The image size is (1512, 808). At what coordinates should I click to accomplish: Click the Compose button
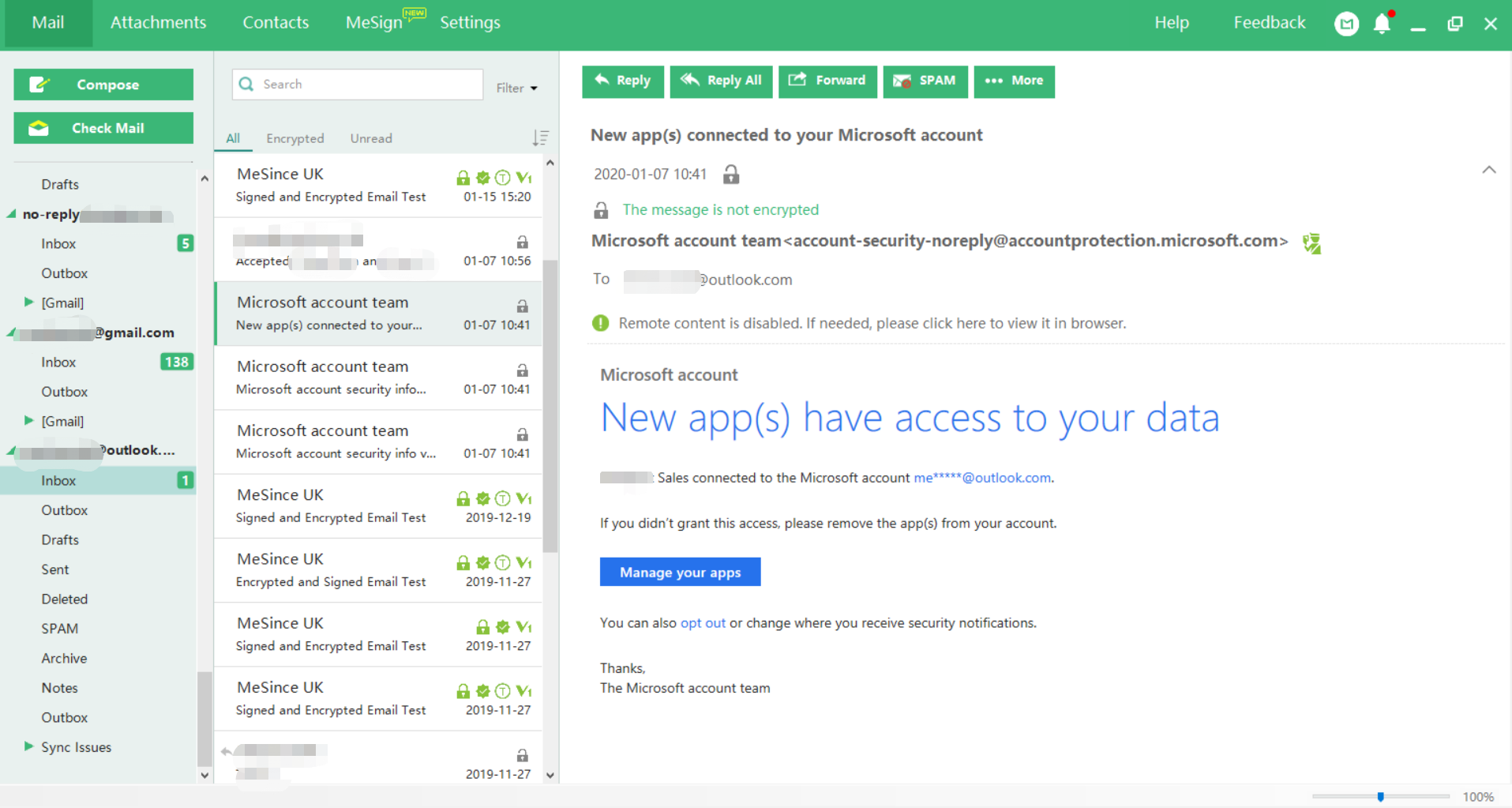103,85
